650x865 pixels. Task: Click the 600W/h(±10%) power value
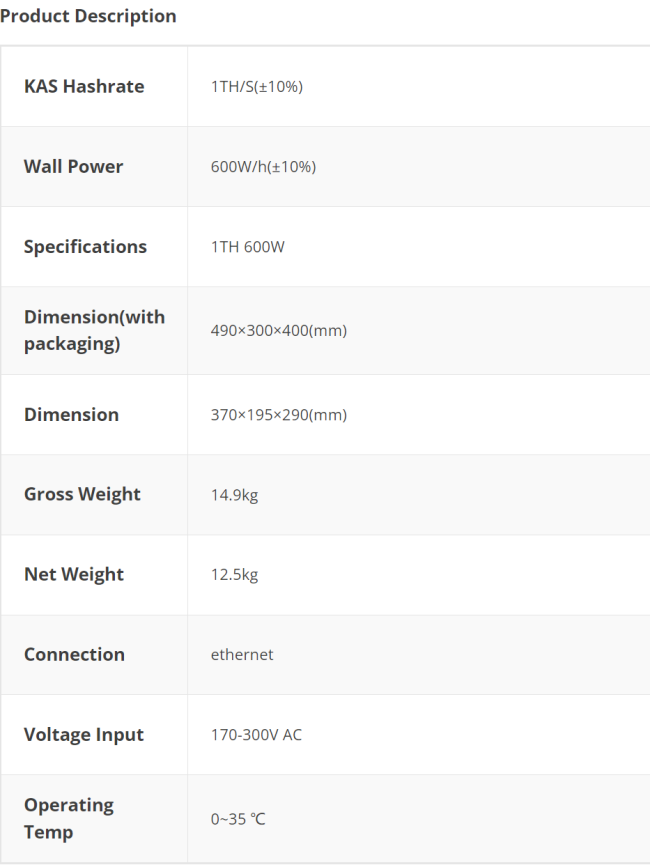click(263, 167)
